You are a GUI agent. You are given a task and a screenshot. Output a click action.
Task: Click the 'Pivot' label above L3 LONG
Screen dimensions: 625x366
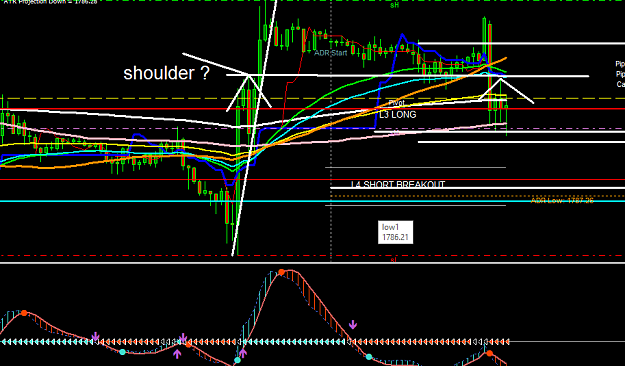tap(397, 103)
